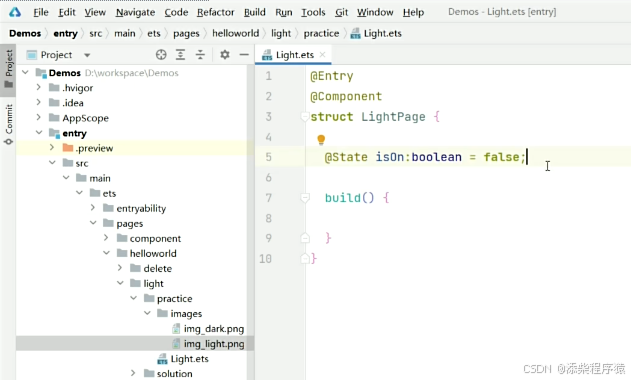
Task: Collapse the entry module folder
Action: tap(39, 132)
